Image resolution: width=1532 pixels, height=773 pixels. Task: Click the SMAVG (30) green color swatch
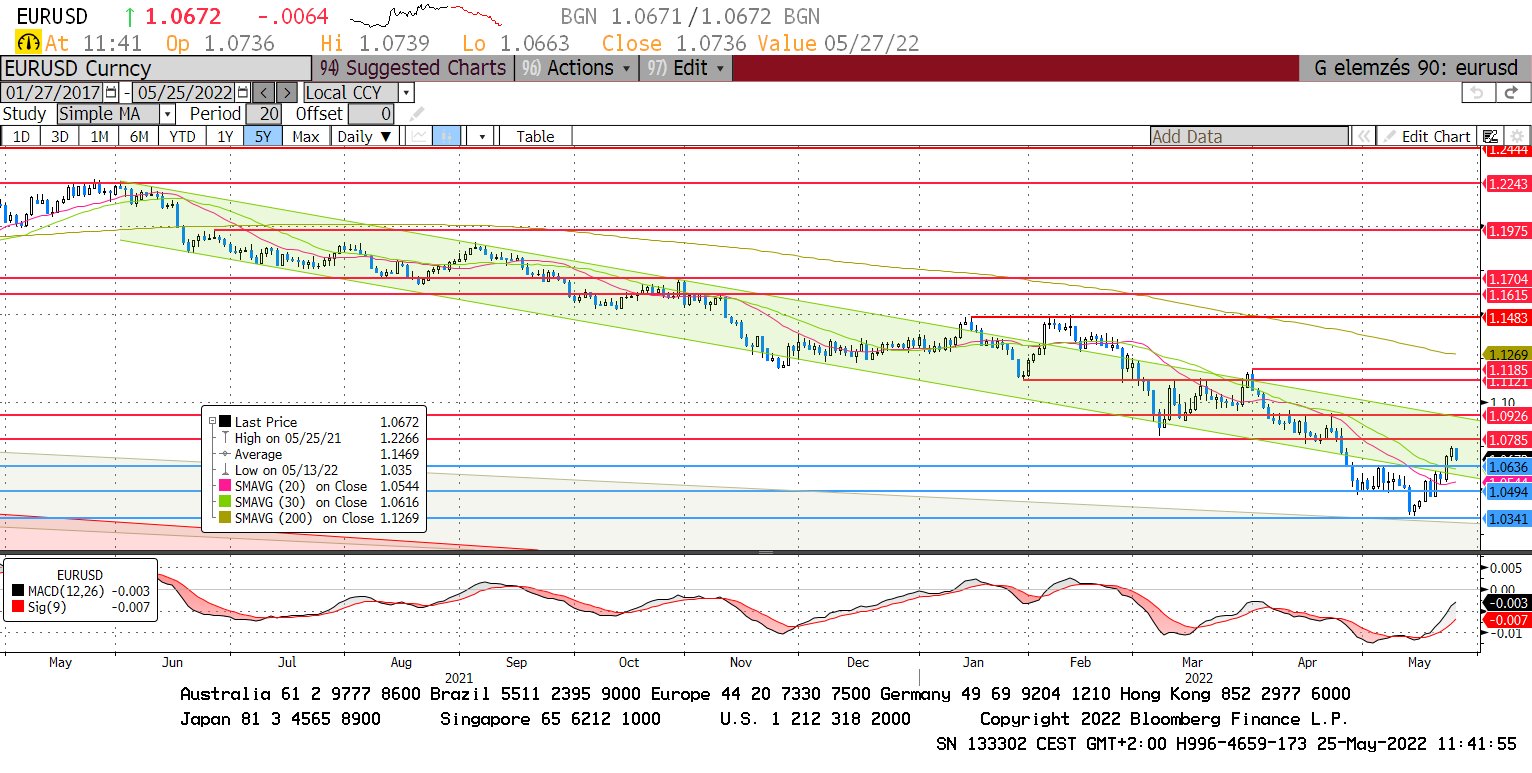(x=225, y=502)
